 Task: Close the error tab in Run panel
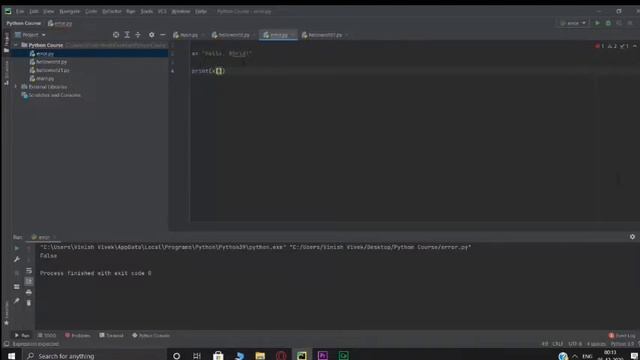(x=55, y=237)
